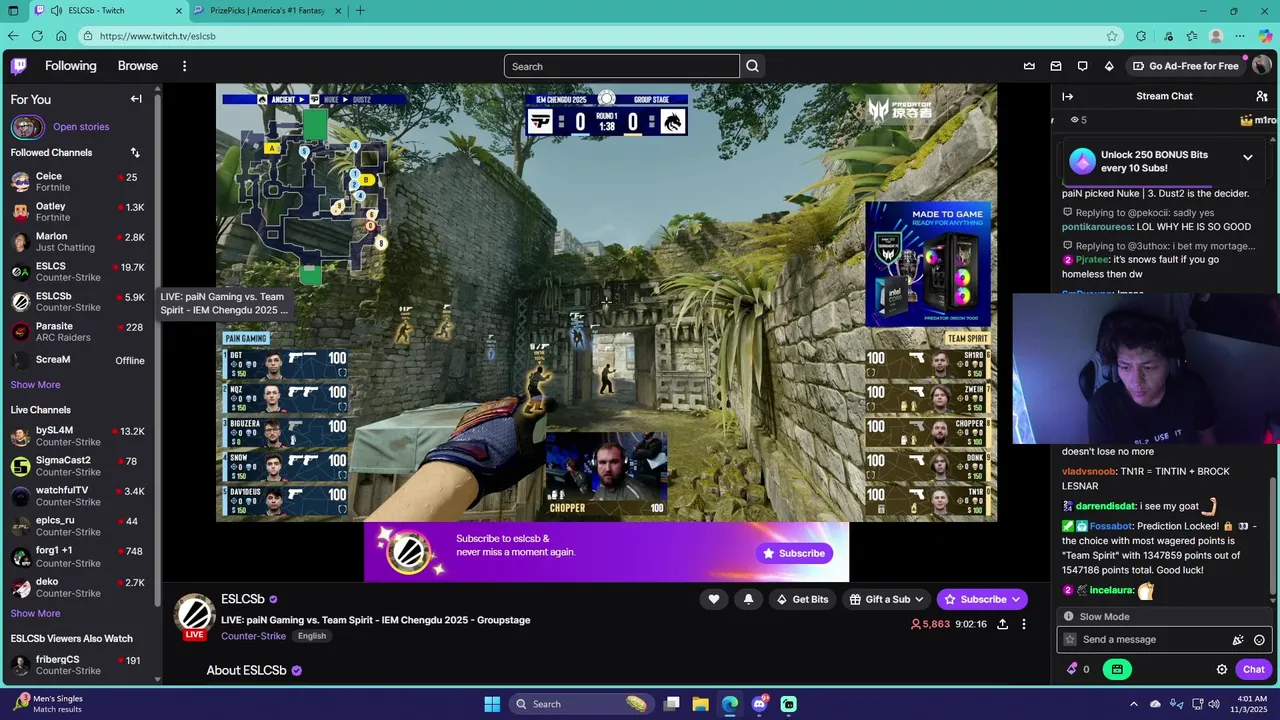This screenshot has height=720, width=1280.
Task: Open a new browser tab
Action: point(360,10)
